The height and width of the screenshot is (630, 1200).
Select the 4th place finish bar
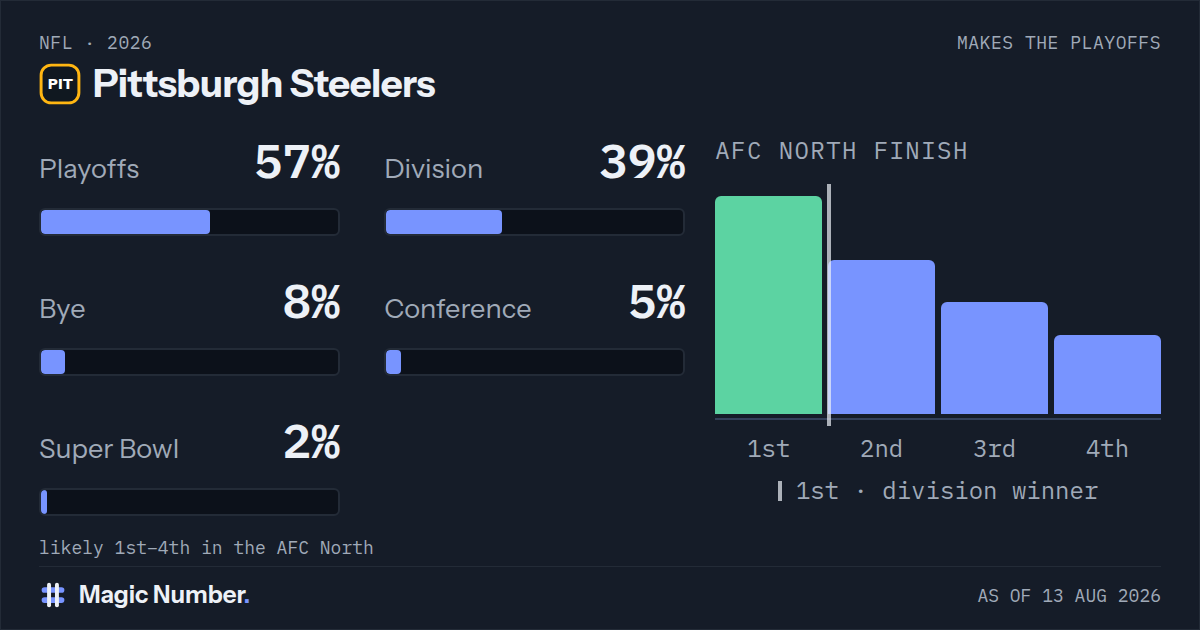click(x=1107, y=375)
